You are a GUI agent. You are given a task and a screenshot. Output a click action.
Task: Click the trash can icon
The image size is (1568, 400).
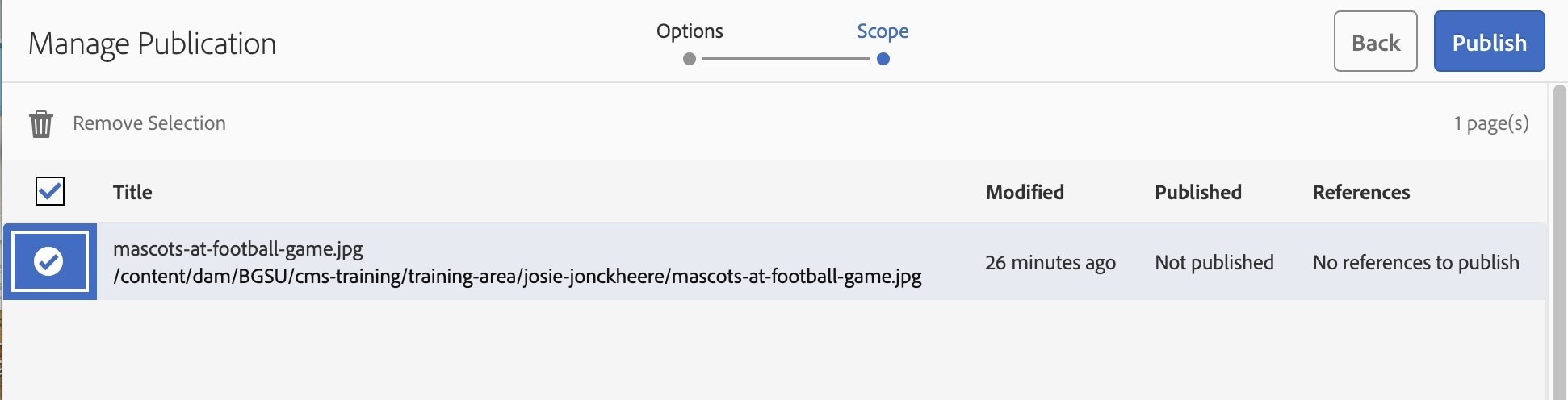pos(41,124)
